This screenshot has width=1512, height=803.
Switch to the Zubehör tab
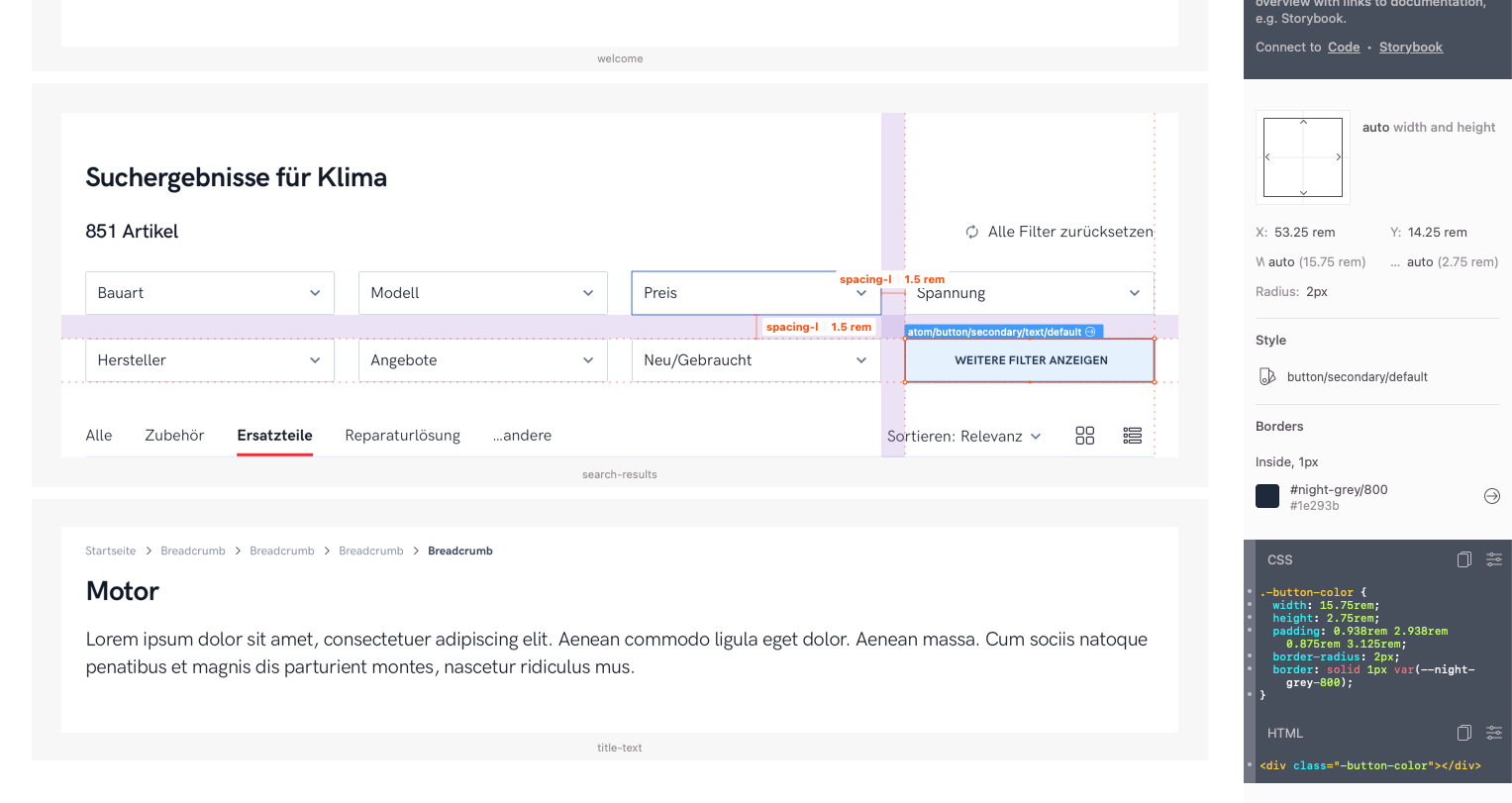174,436
